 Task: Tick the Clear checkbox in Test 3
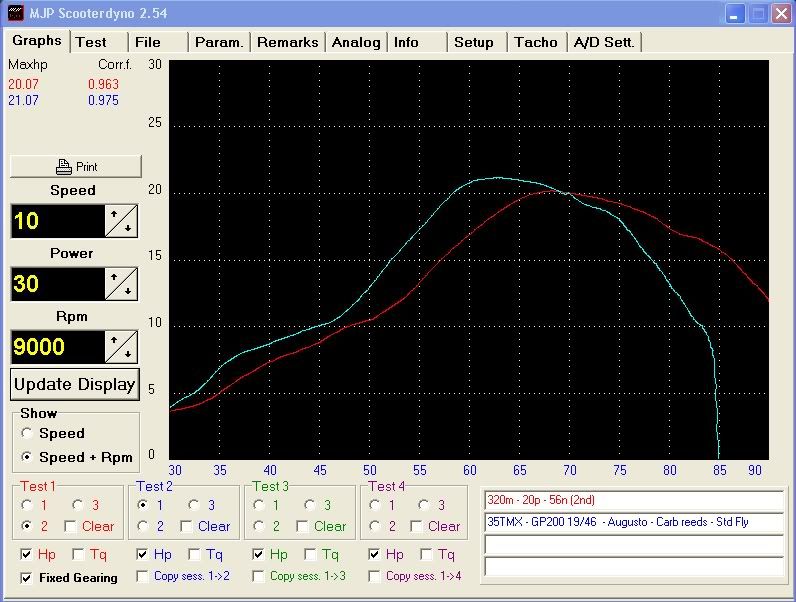302,526
